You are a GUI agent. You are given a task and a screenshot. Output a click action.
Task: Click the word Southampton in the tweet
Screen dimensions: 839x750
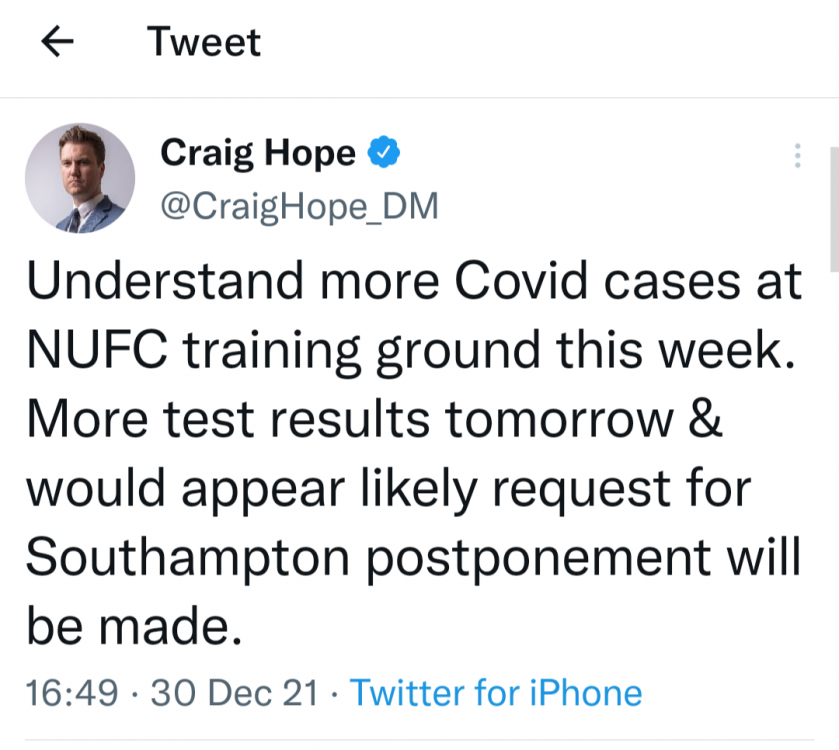(186, 558)
